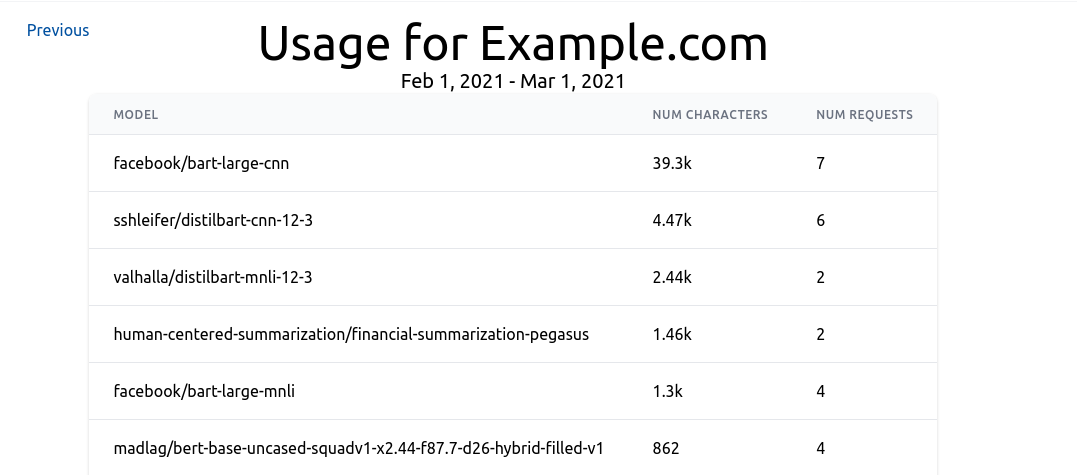
Task: Click the 39.3k characters value
Action: 672,163
